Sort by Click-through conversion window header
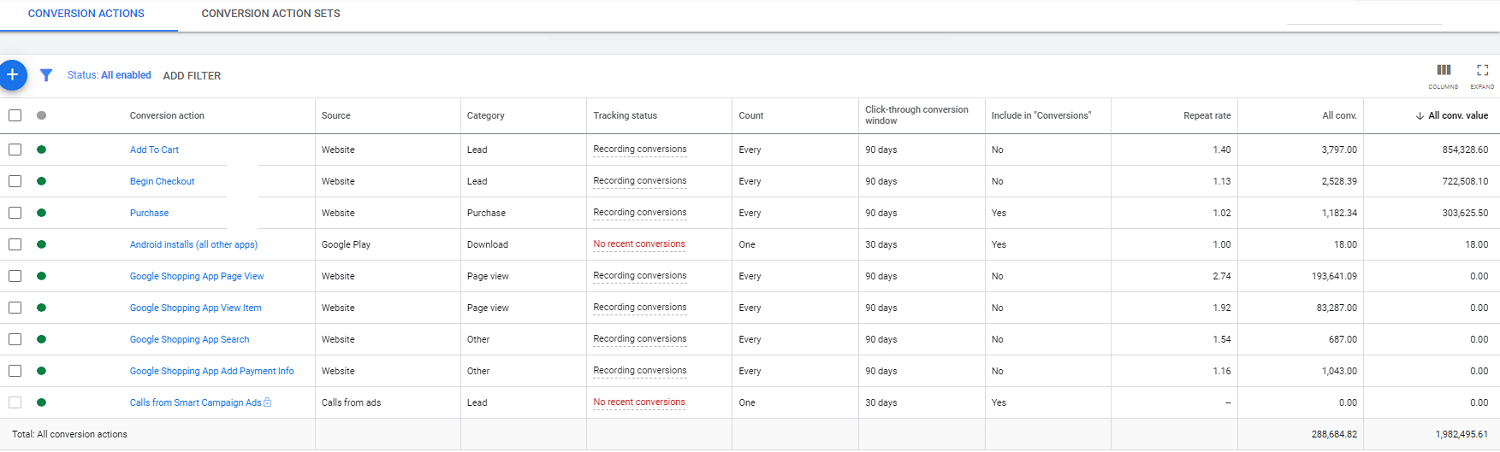The height and width of the screenshot is (452, 1500). tap(917, 115)
